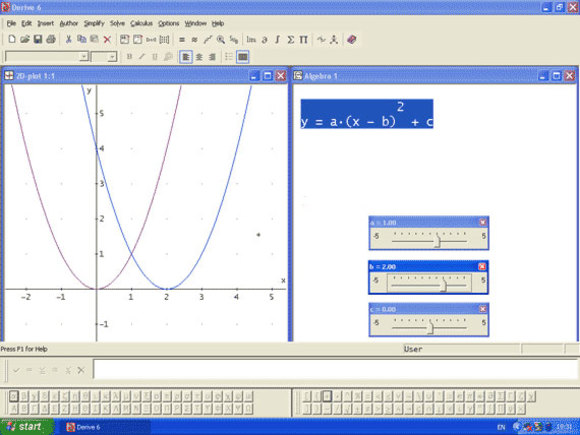Click the b = 2.00 slider handle
580x435 pixels.
tap(444, 286)
